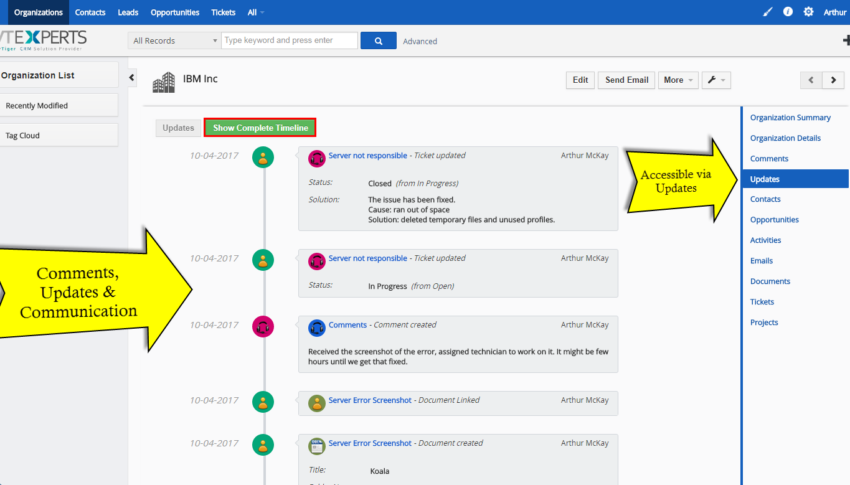The height and width of the screenshot is (485, 850).
Task: Open the Organizations module tab
Action: (x=38, y=12)
